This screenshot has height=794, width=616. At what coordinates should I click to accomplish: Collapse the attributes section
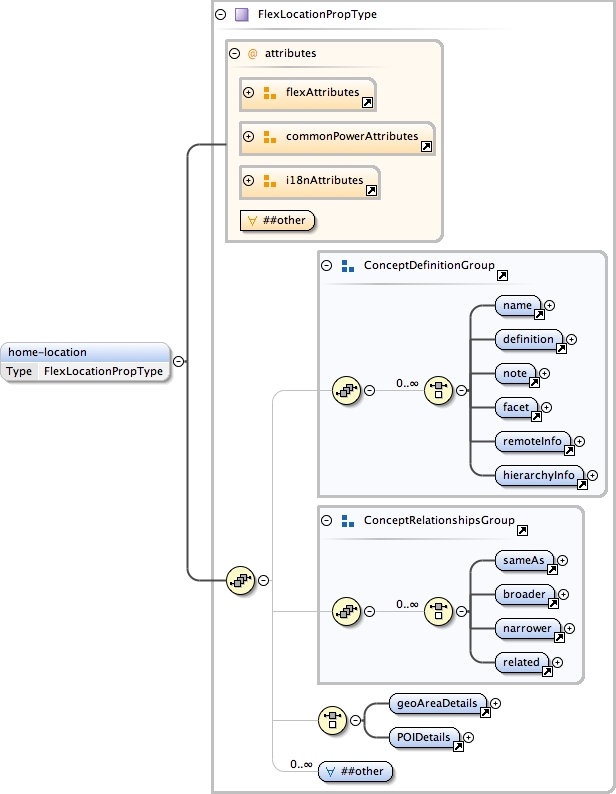(x=235, y=54)
